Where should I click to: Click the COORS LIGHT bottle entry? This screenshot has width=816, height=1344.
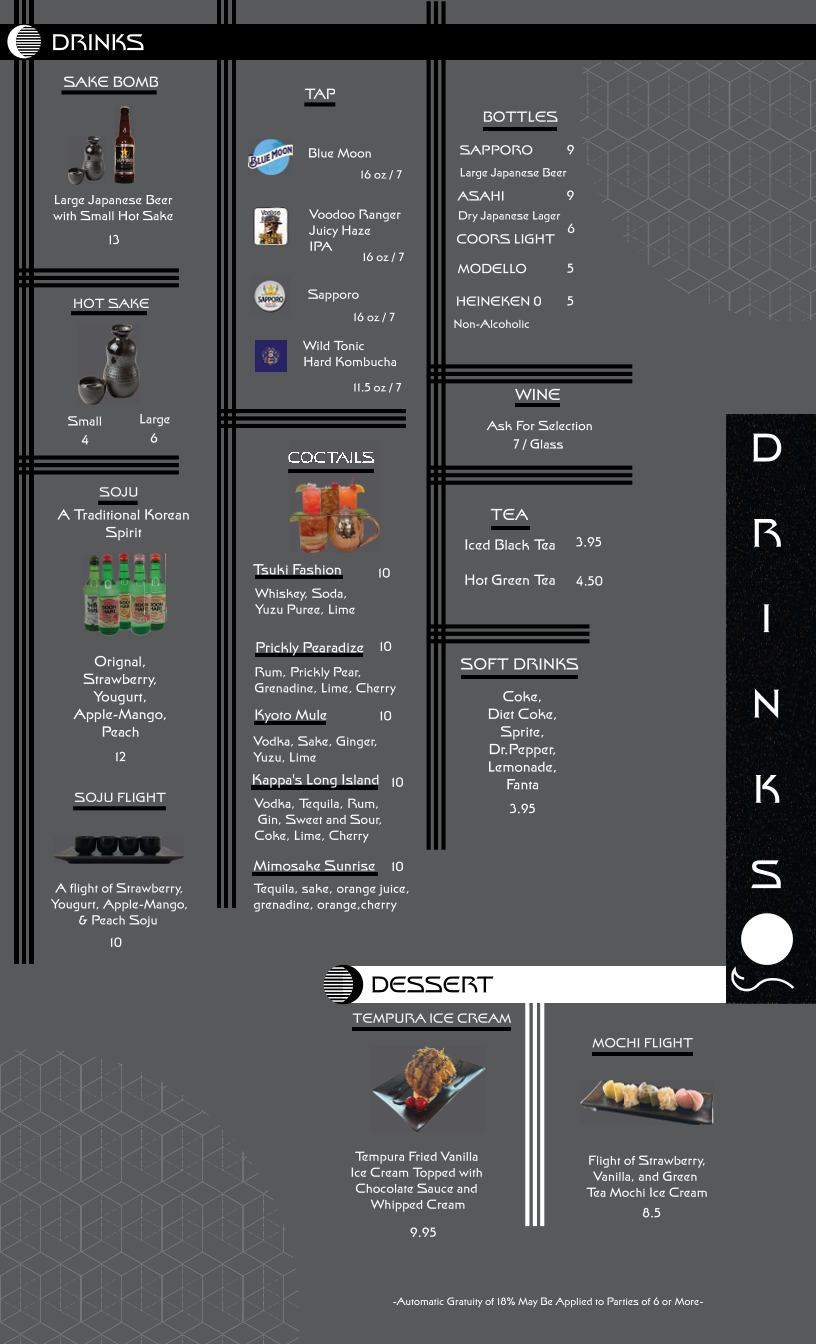(505, 239)
